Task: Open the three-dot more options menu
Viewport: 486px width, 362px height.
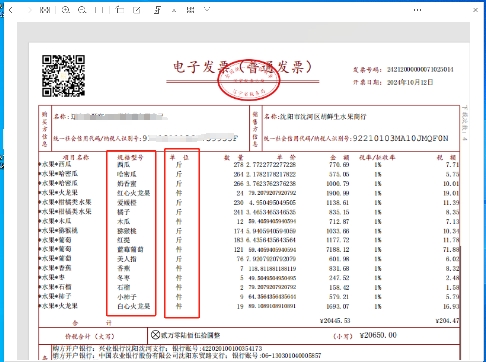Action: point(417,10)
